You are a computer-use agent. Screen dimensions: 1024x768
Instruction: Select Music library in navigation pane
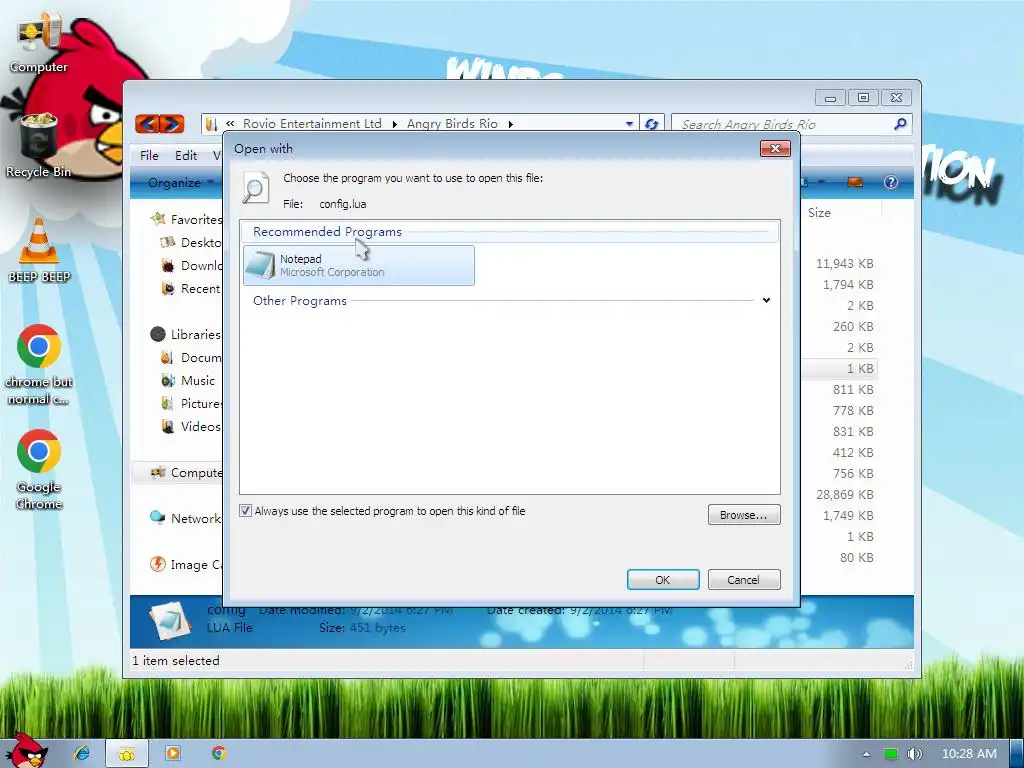188,380
